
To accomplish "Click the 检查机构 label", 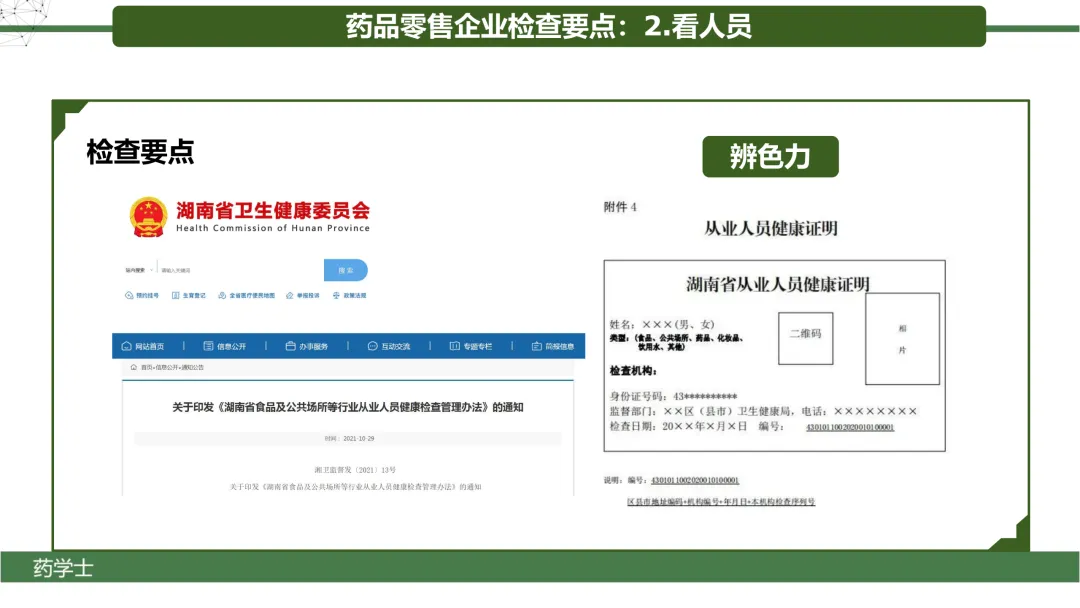I will click(x=633, y=371).
